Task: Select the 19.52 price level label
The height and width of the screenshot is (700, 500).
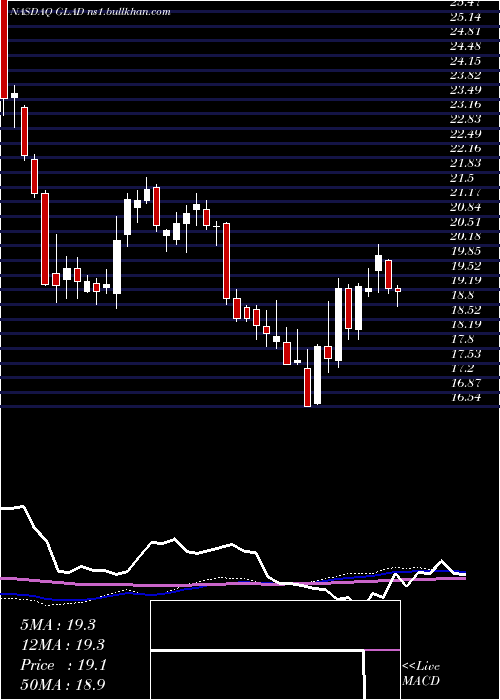Action: (466, 266)
